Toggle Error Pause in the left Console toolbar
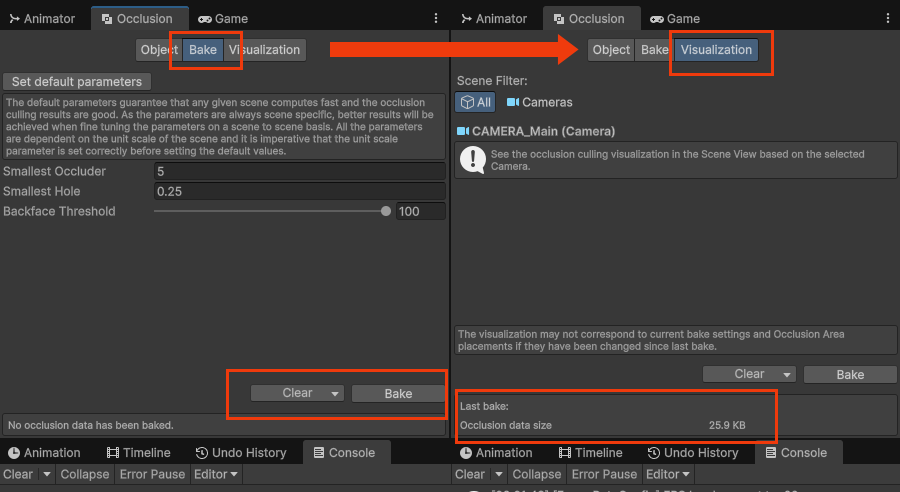900x492 pixels. [152, 474]
